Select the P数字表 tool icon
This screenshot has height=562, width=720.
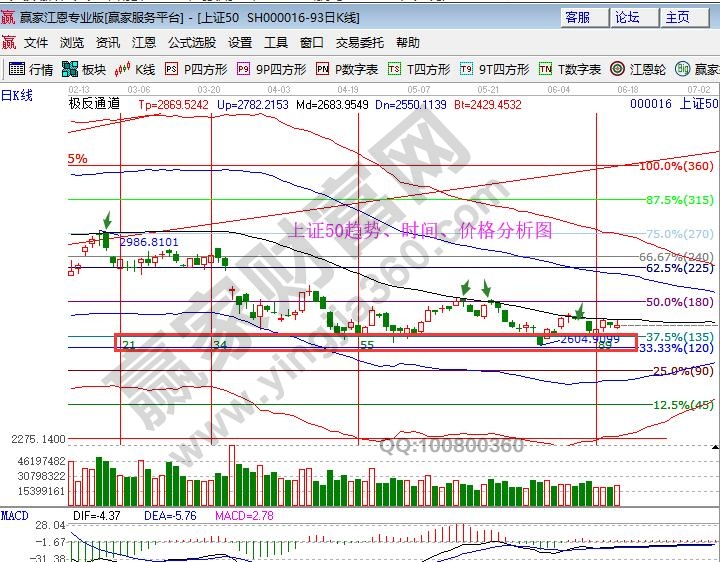[x=346, y=69]
